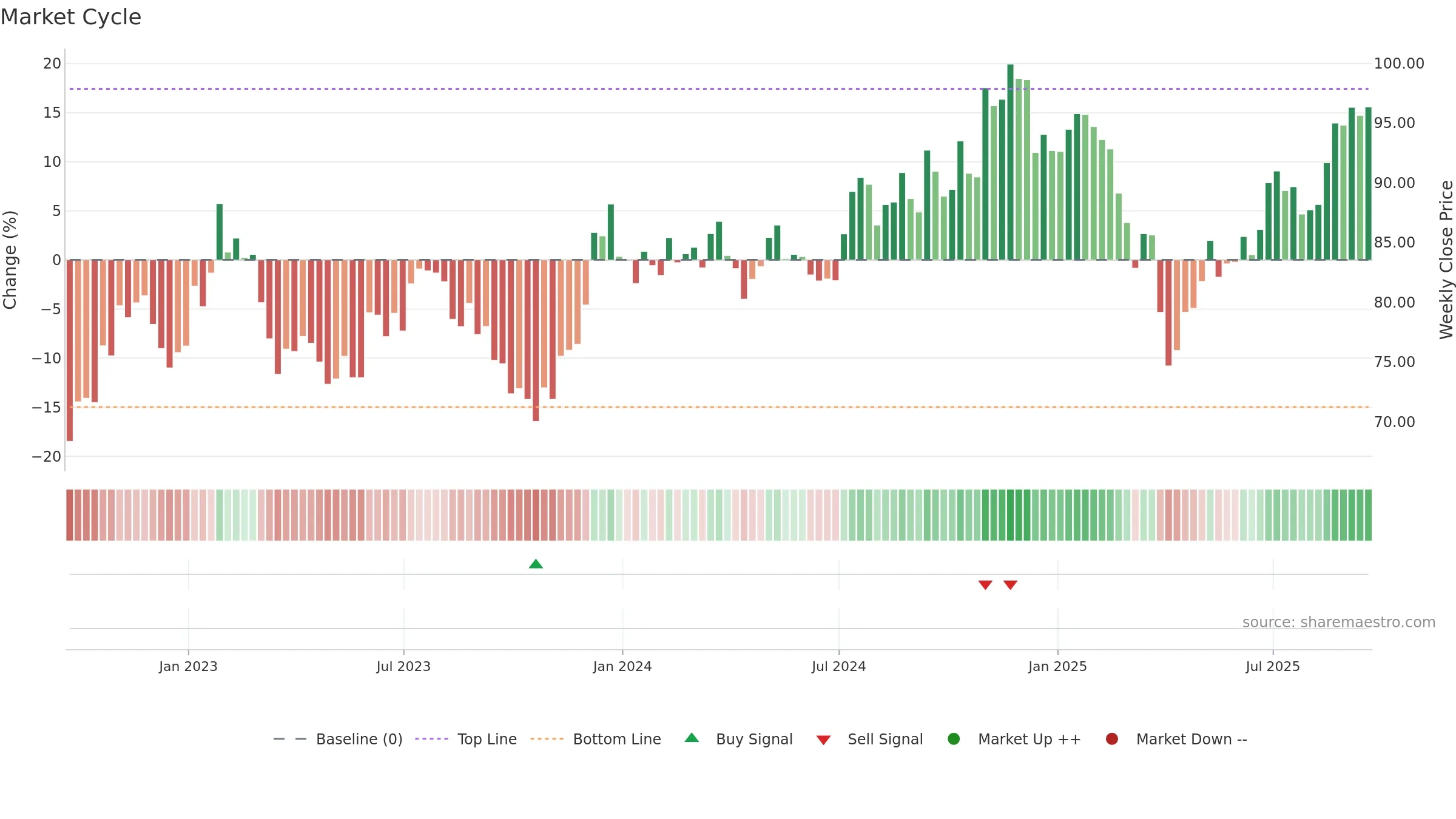Toggle the Market Up ++ legend entry

click(1014, 739)
